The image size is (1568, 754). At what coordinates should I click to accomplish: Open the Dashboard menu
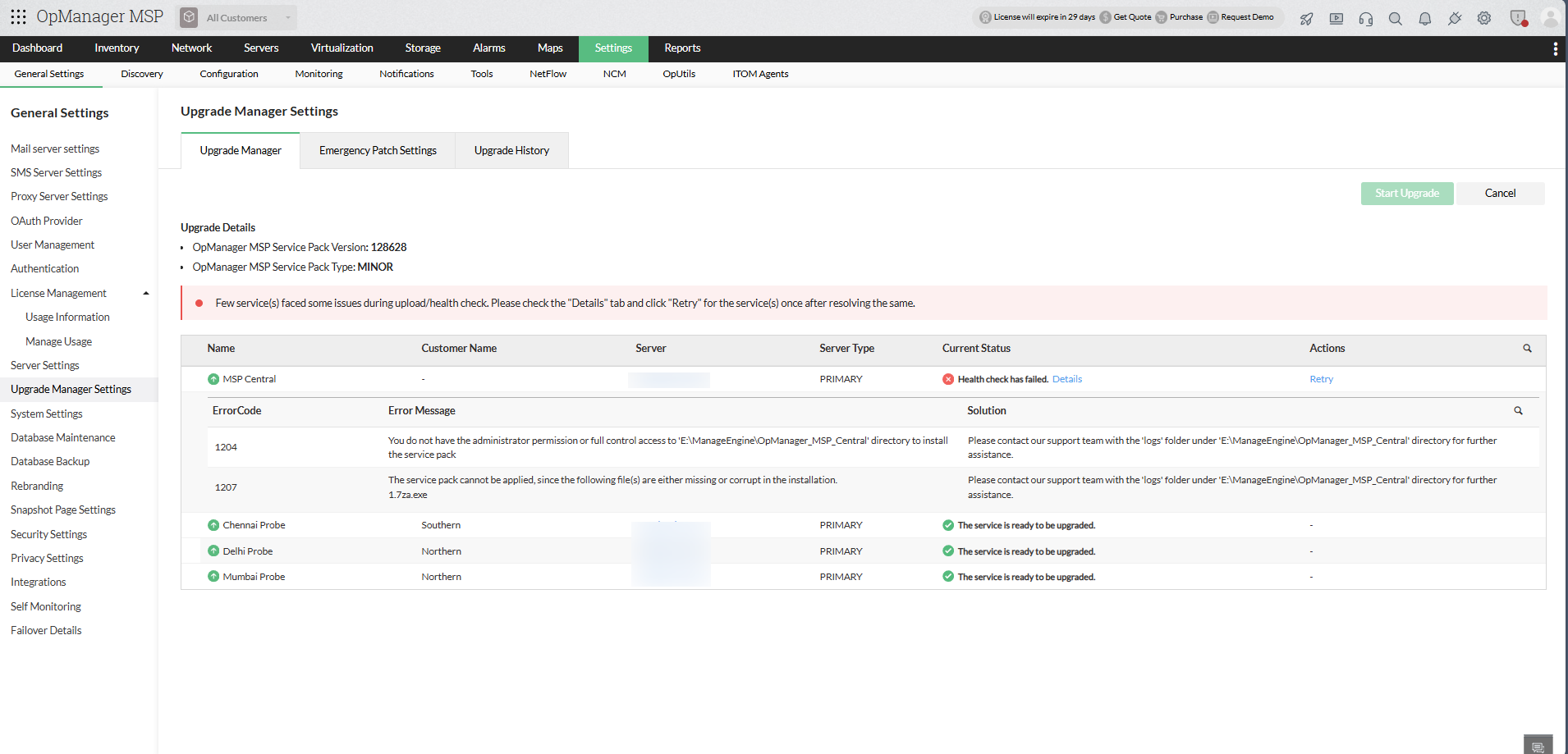coord(38,48)
